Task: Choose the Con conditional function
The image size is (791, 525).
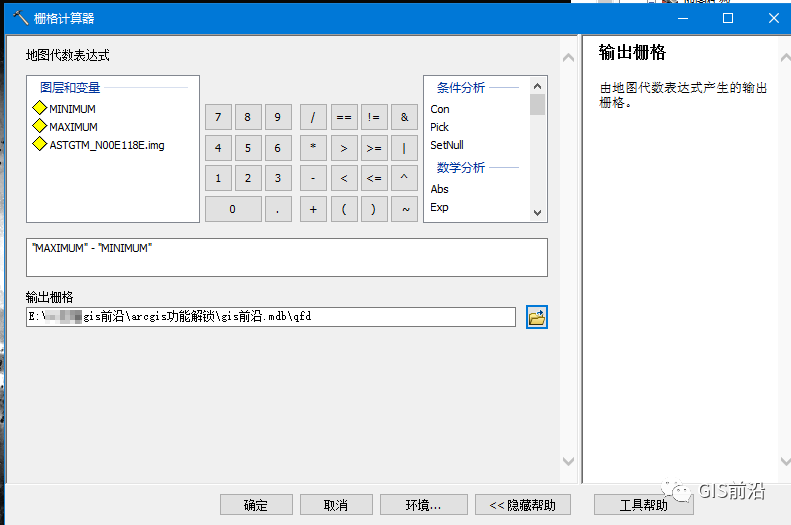Action: click(439, 109)
